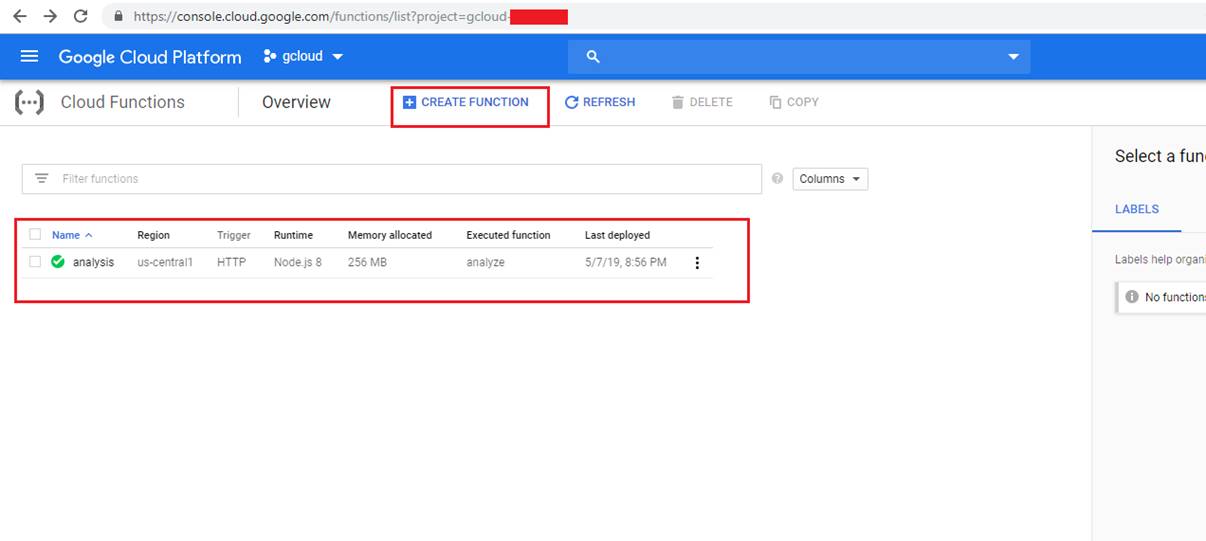Open the hamburger navigation menu
1206x541 pixels.
coord(29,56)
